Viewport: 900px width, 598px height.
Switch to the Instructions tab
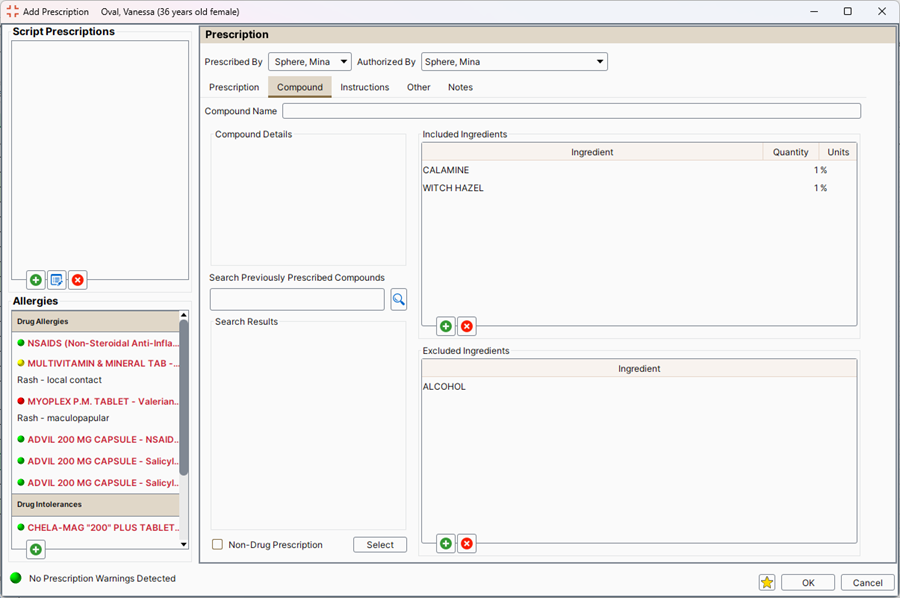pos(364,87)
